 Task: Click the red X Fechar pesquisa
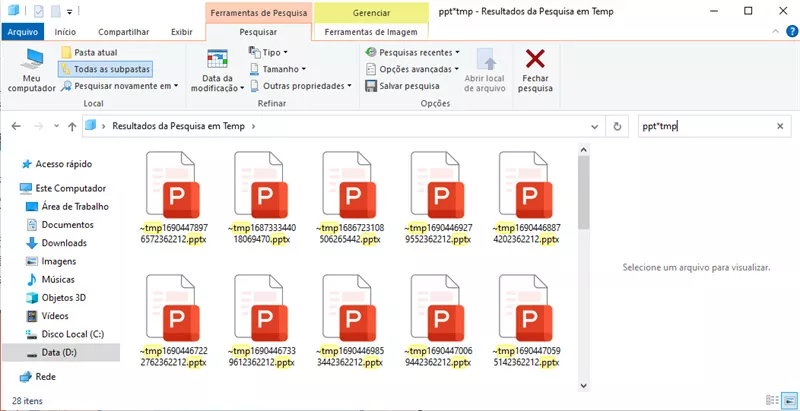tap(535, 70)
